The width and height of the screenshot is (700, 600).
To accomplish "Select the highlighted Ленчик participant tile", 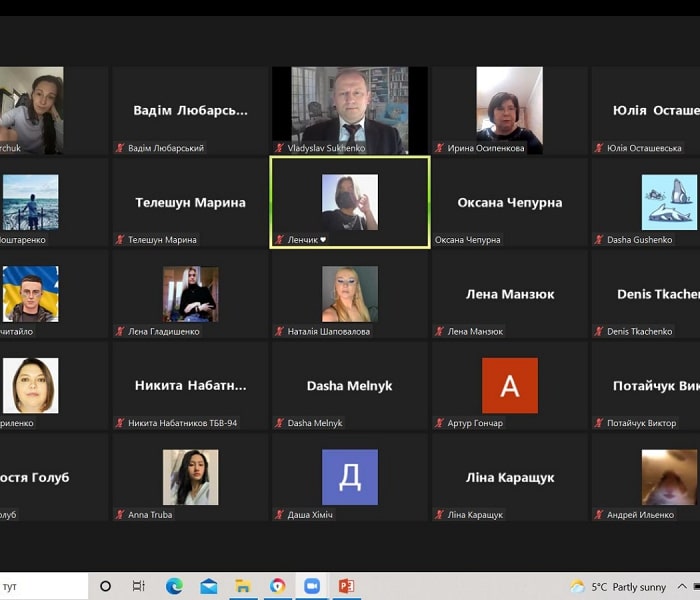I will pos(350,202).
